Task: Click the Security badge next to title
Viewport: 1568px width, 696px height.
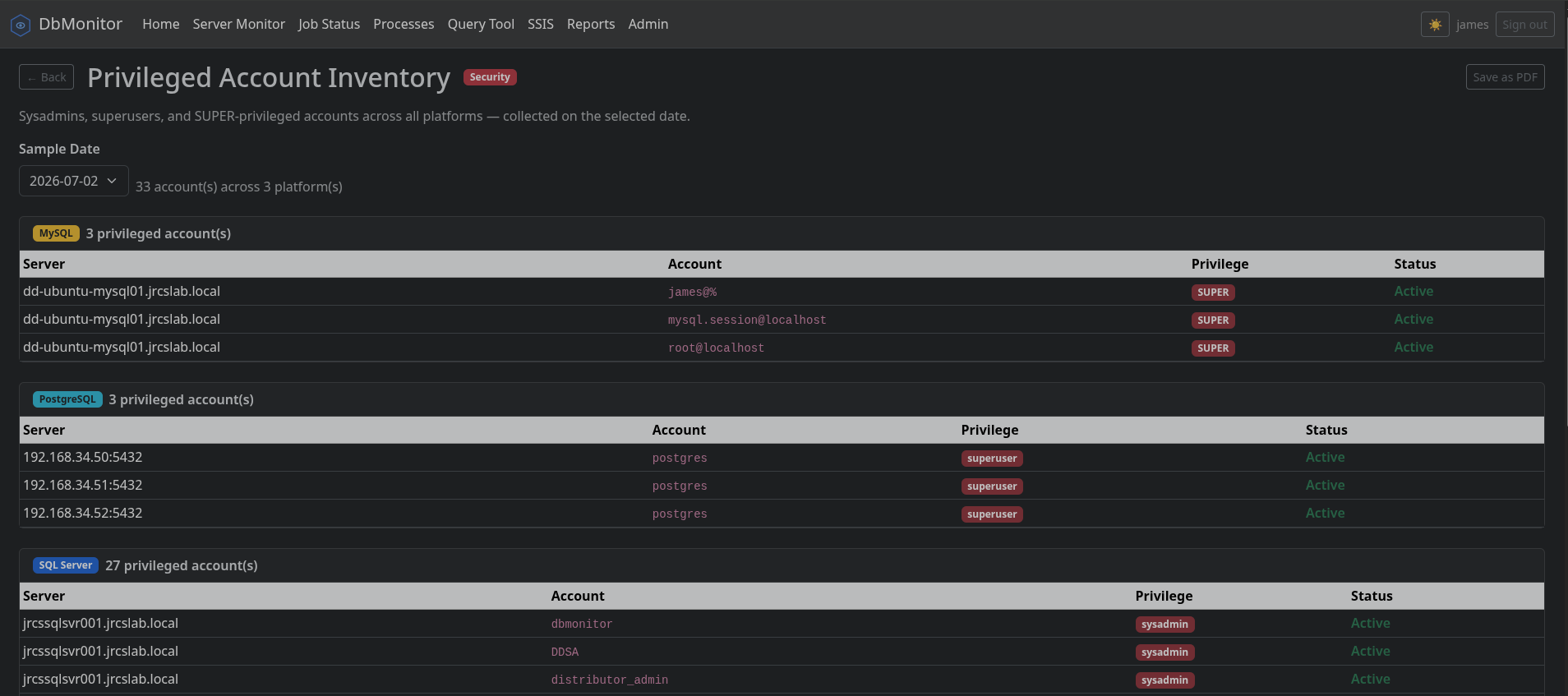Action: click(x=490, y=77)
